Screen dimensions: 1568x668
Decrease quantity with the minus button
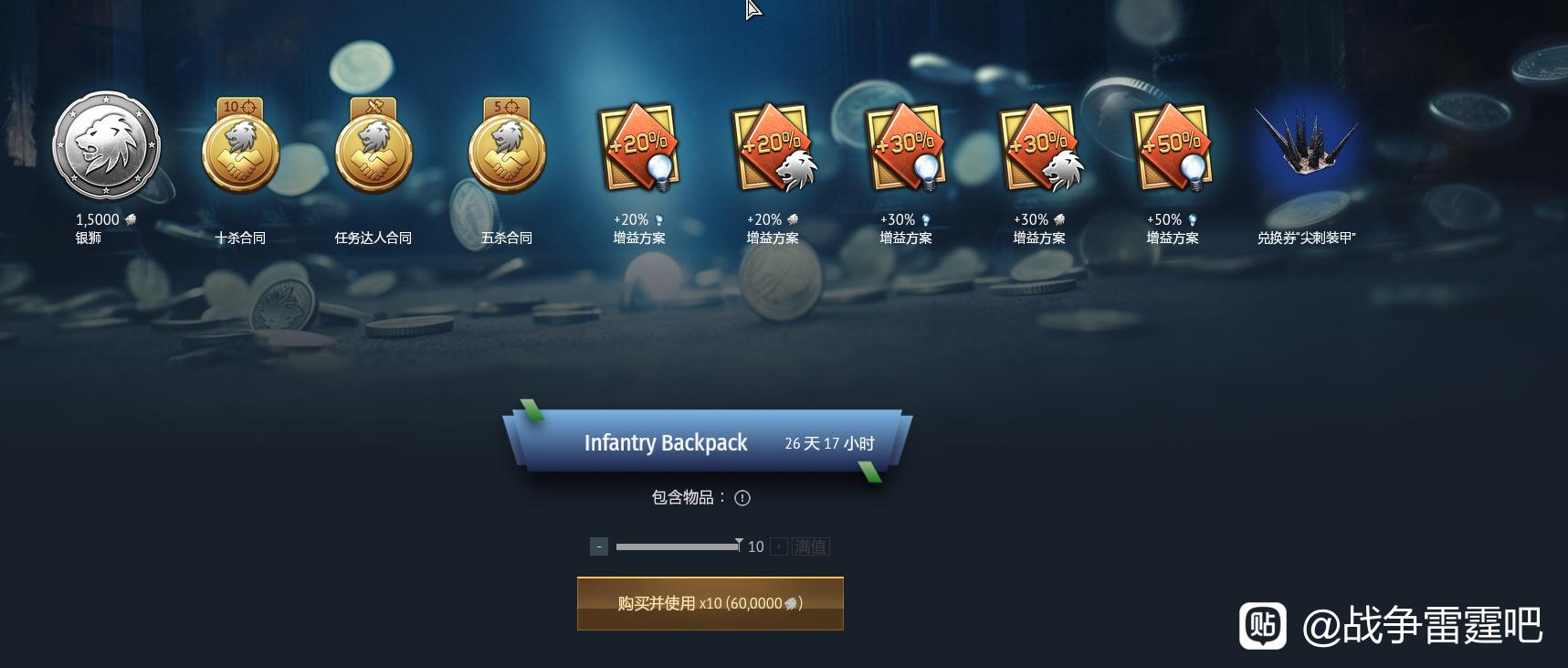tap(599, 546)
